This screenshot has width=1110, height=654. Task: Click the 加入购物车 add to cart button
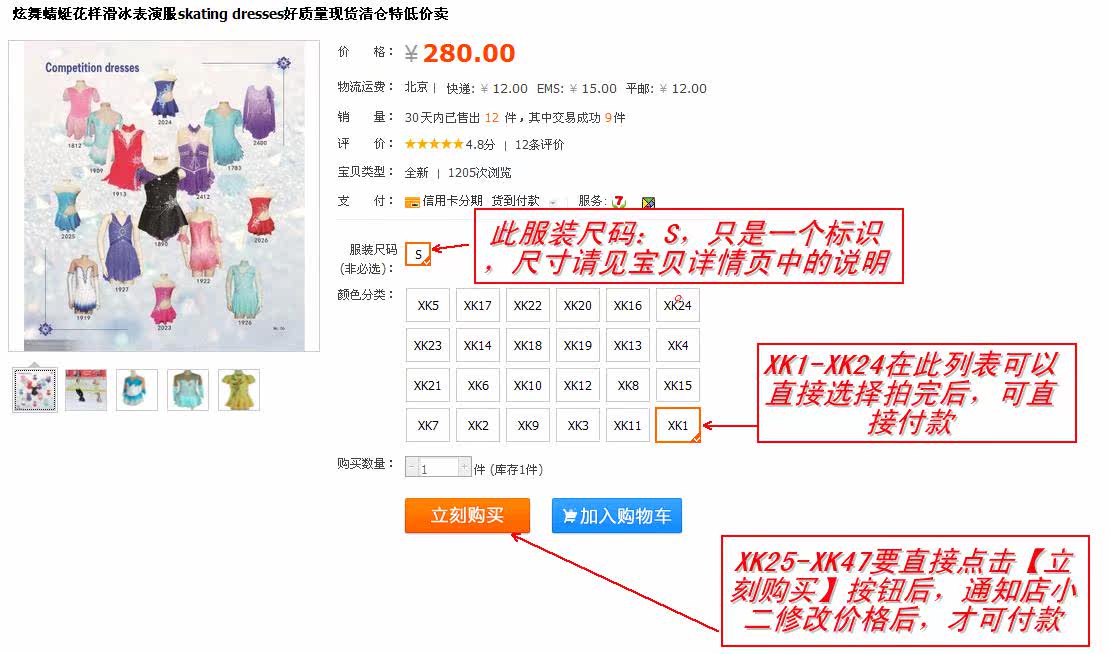[617, 515]
